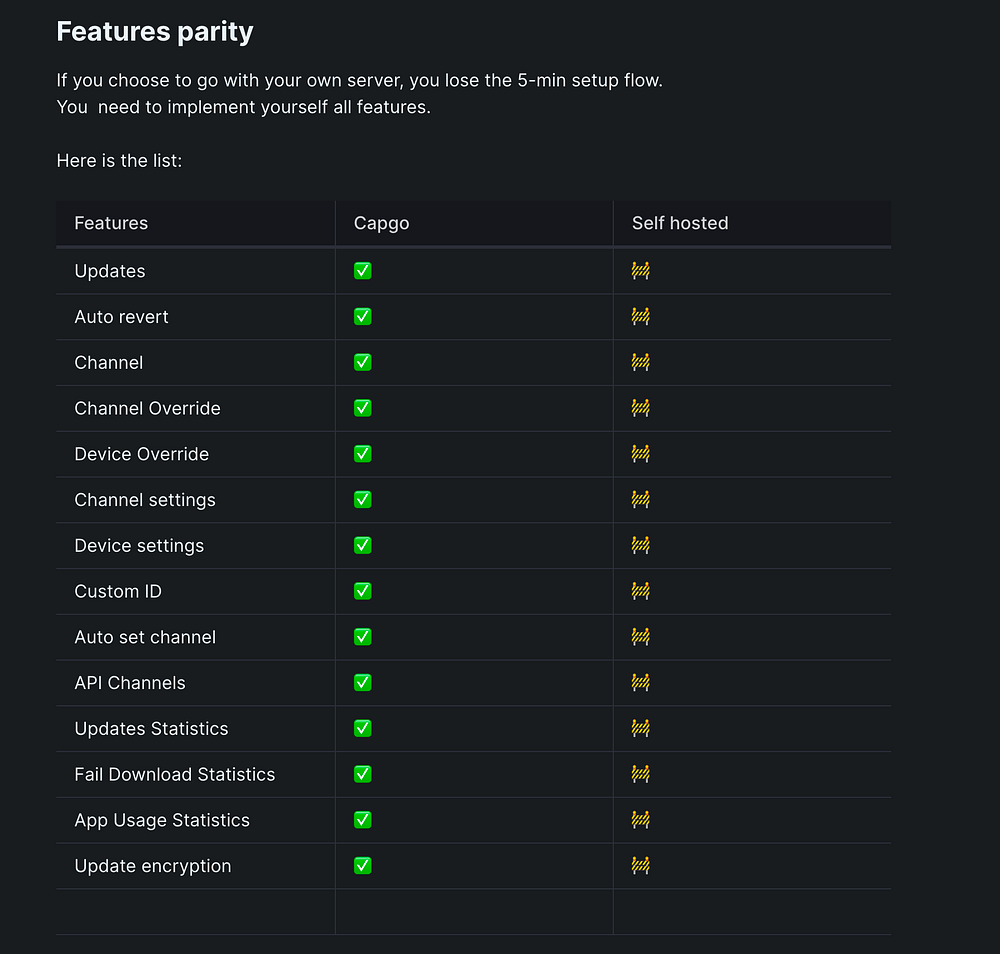Click the green checkmark for Custom ID
Image resolution: width=1000 pixels, height=954 pixels.
click(363, 591)
